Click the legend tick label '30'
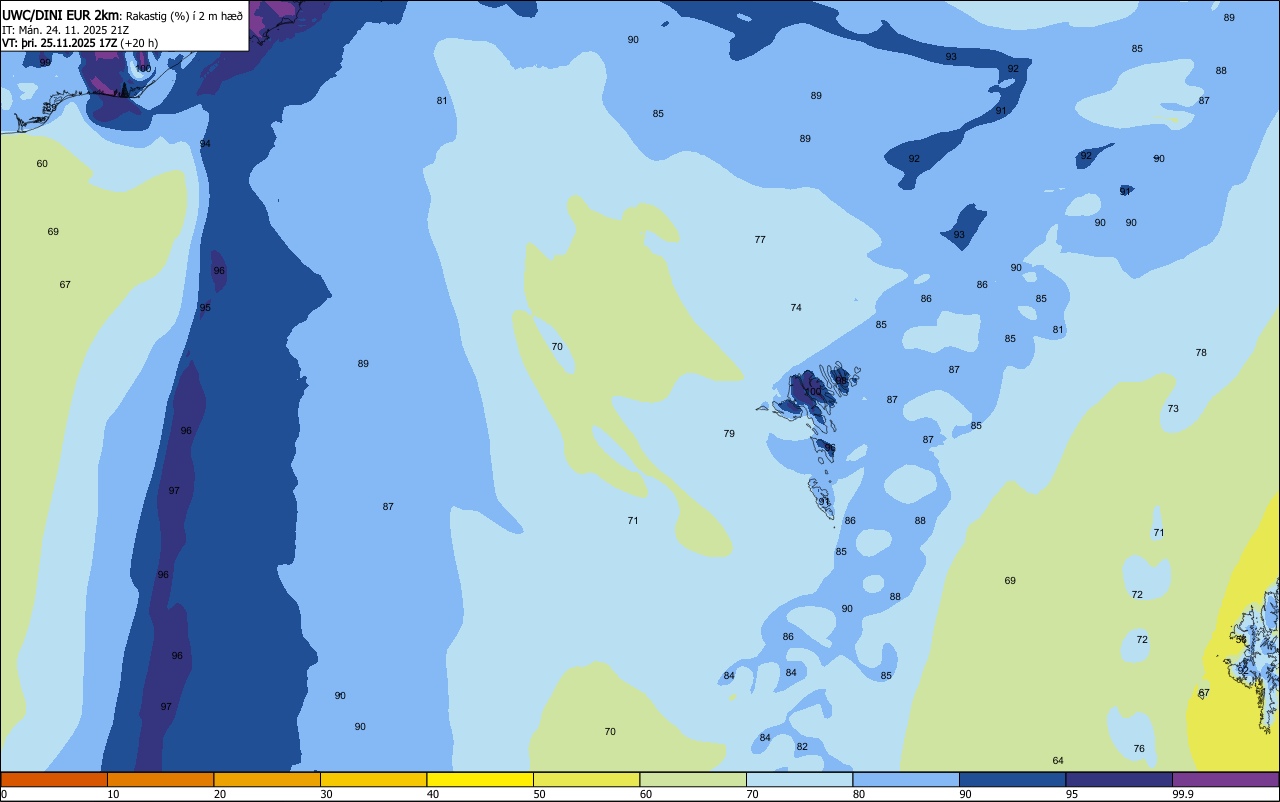The height and width of the screenshot is (802, 1280). [x=326, y=794]
